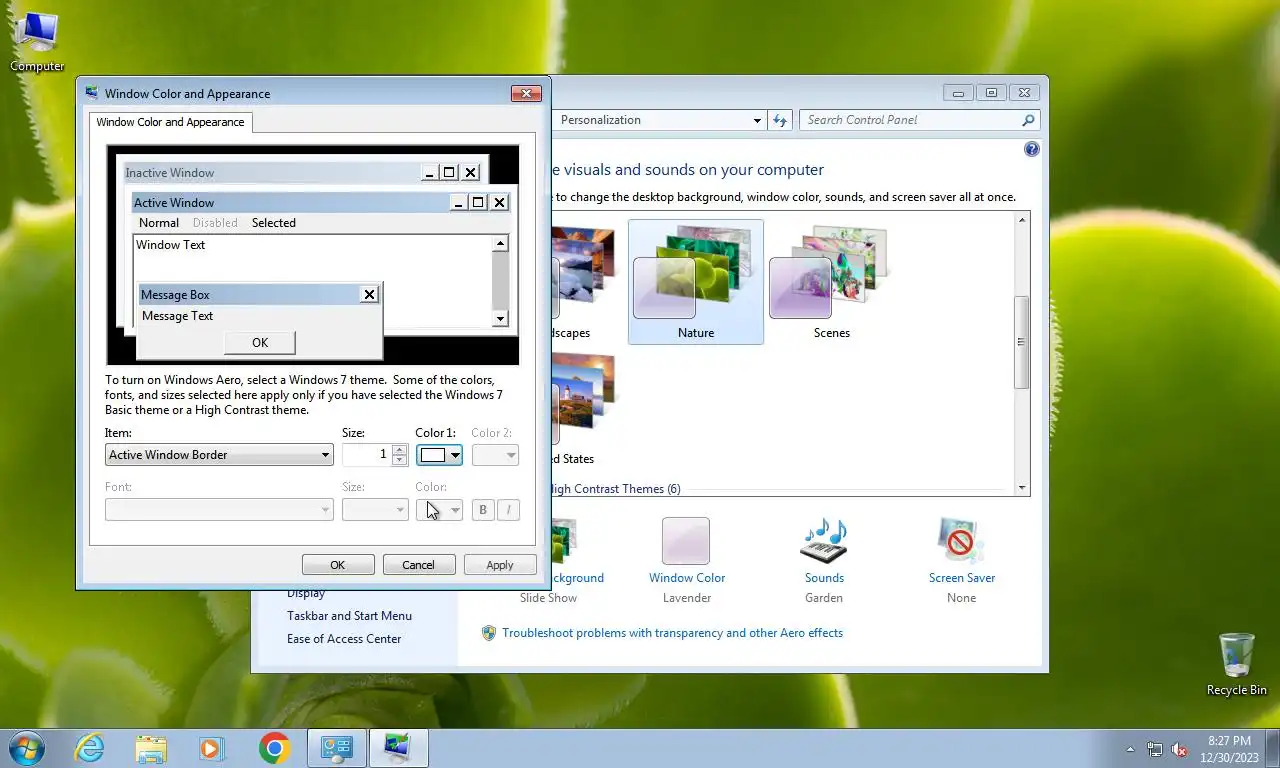Screen dimensions: 1280x768
Task: Click the preview Message Box close X
Action: pyautogui.click(x=369, y=294)
